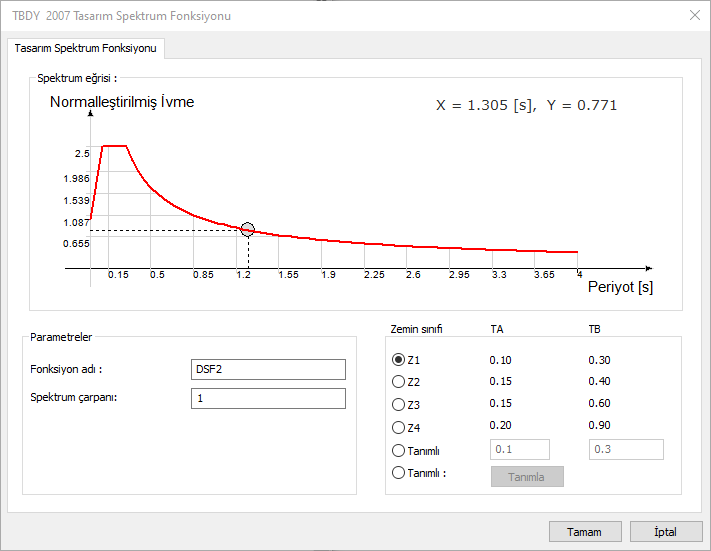Click the 2.95 tick label on period axis
This screenshot has height=551, width=711.
click(x=459, y=274)
